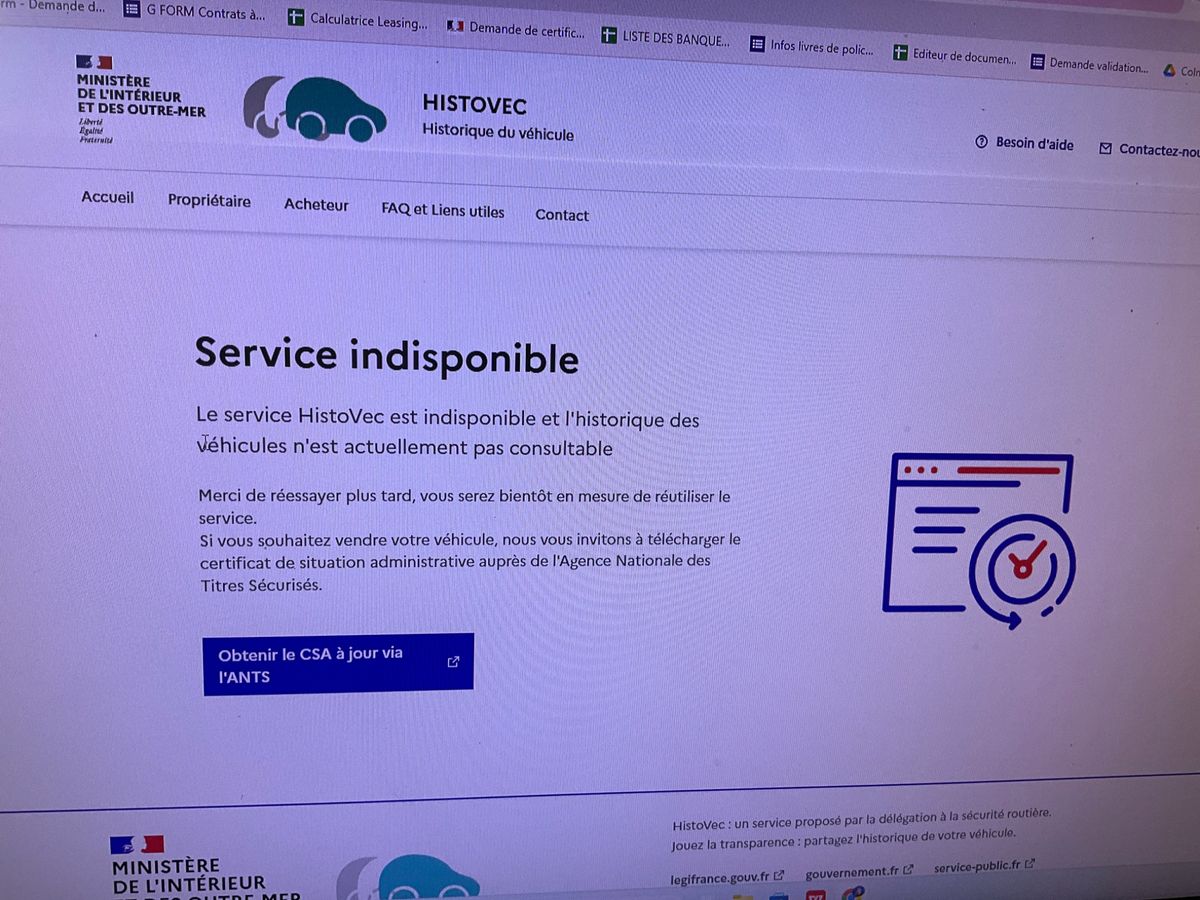
Task: Click the HistoVec car logo
Action: 314,109
